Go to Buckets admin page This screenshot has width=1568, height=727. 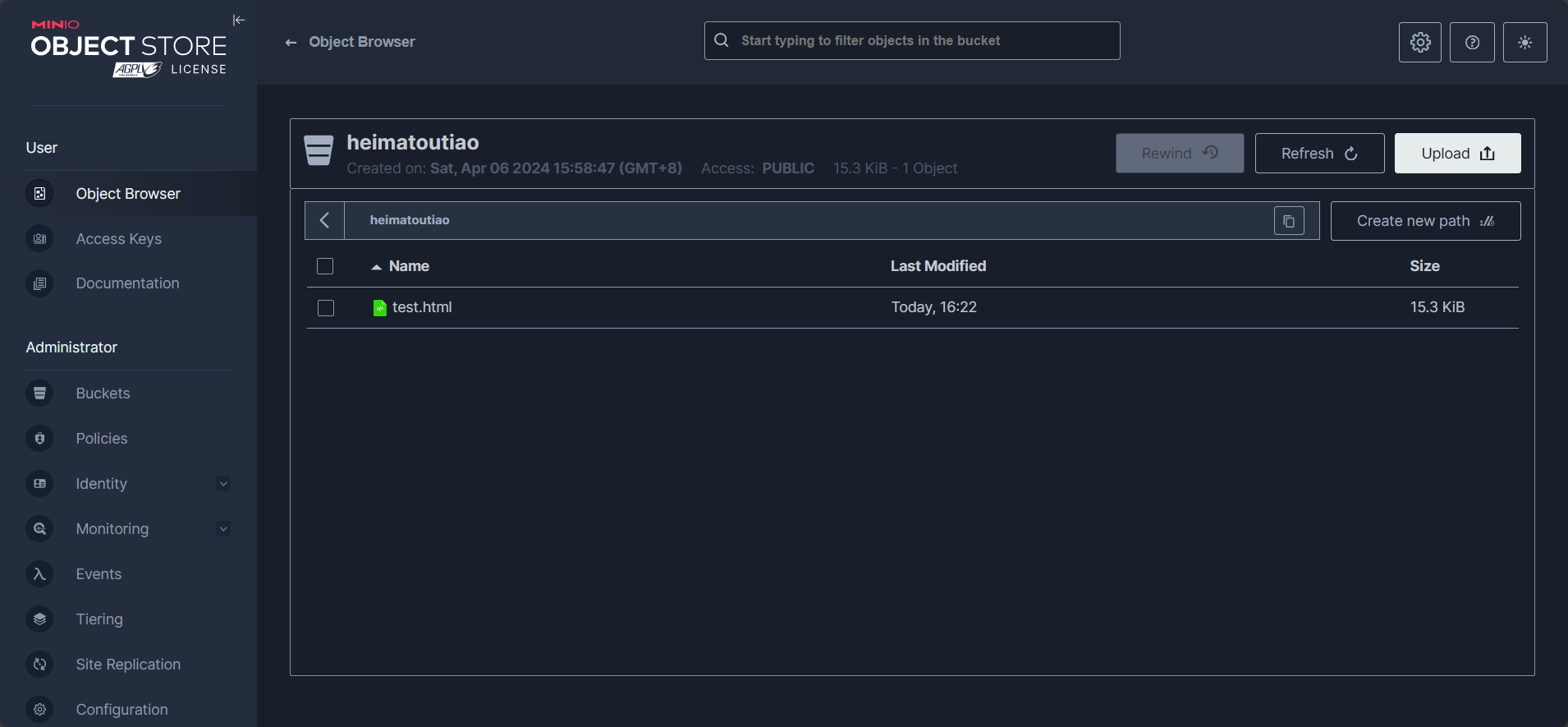click(x=103, y=393)
